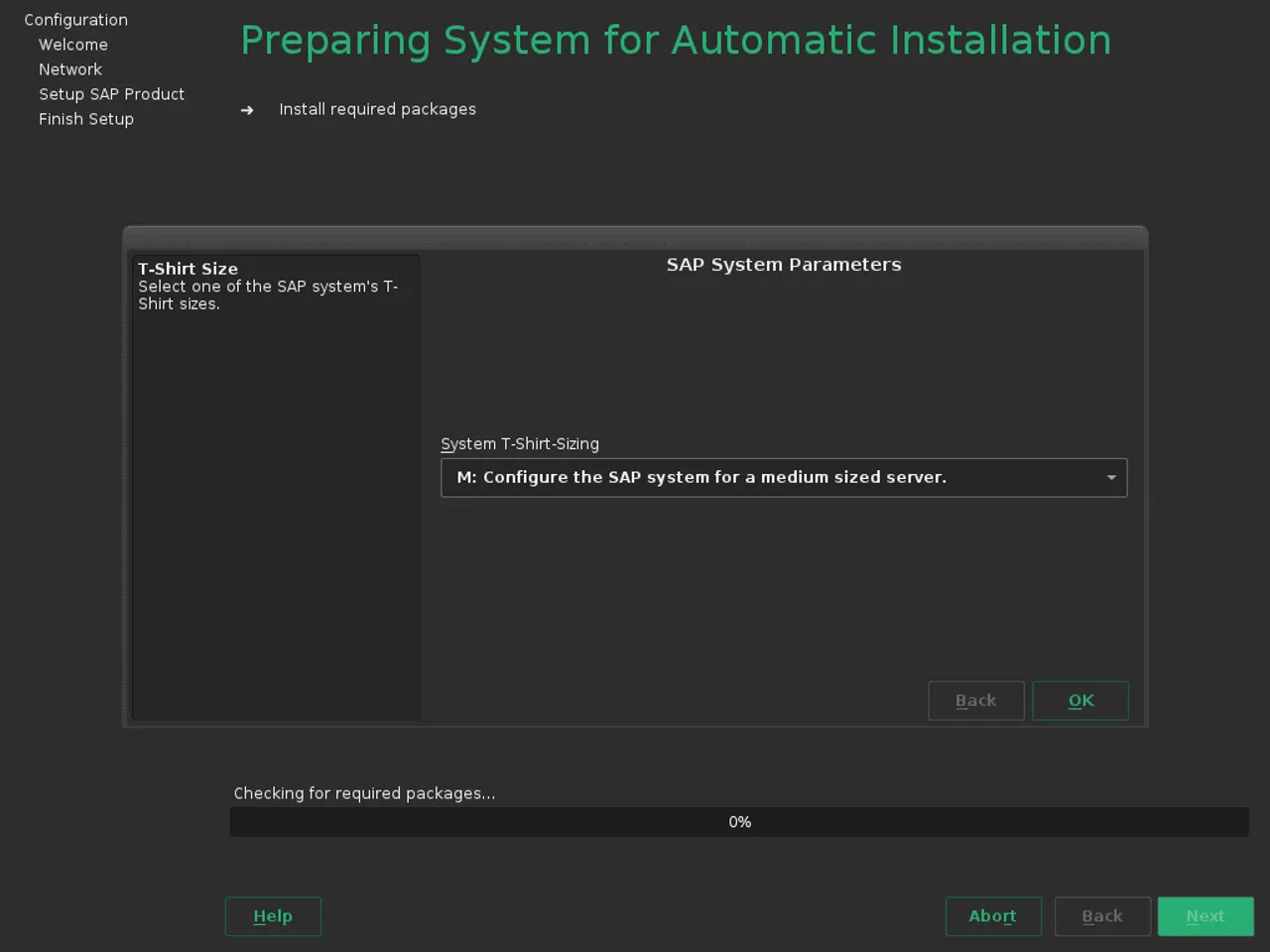Open the Help button

click(x=273, y=916)
